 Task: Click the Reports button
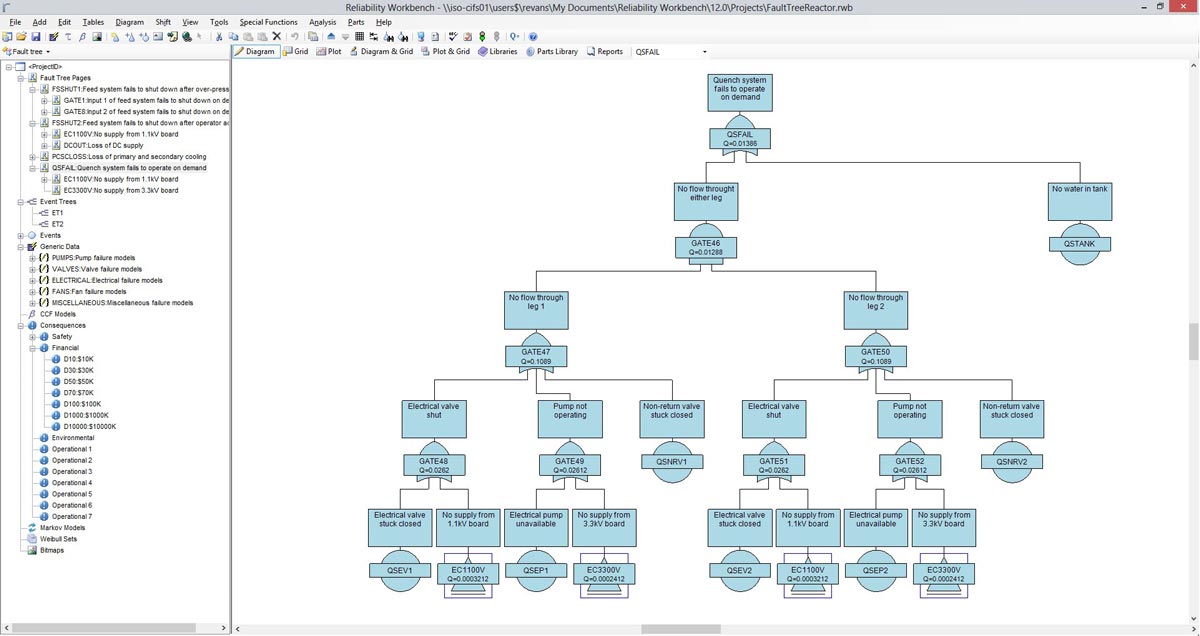604,51
